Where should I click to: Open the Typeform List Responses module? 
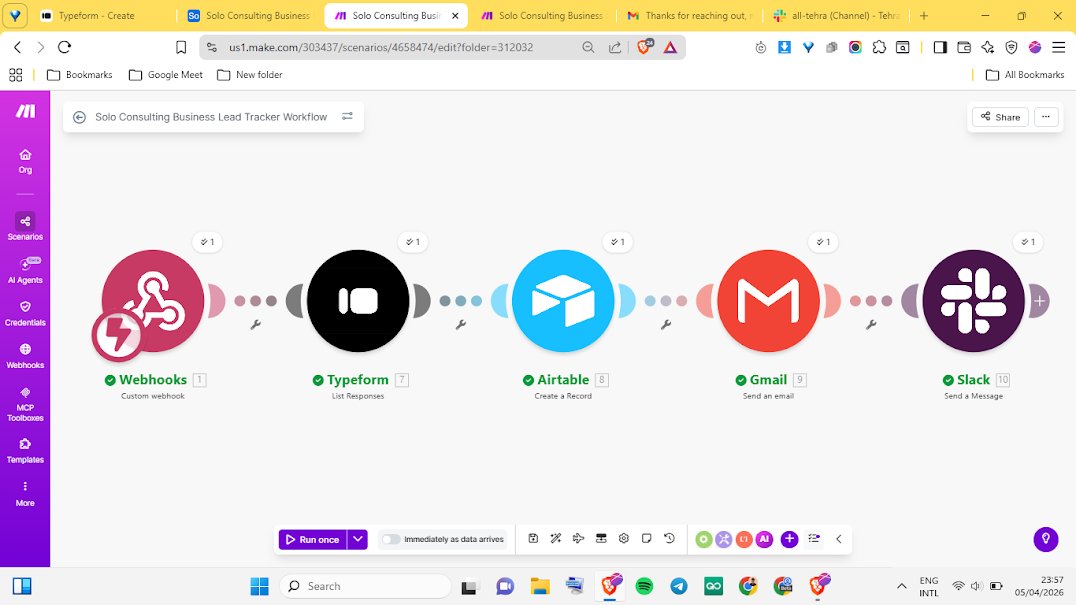[x=358, y=300]
